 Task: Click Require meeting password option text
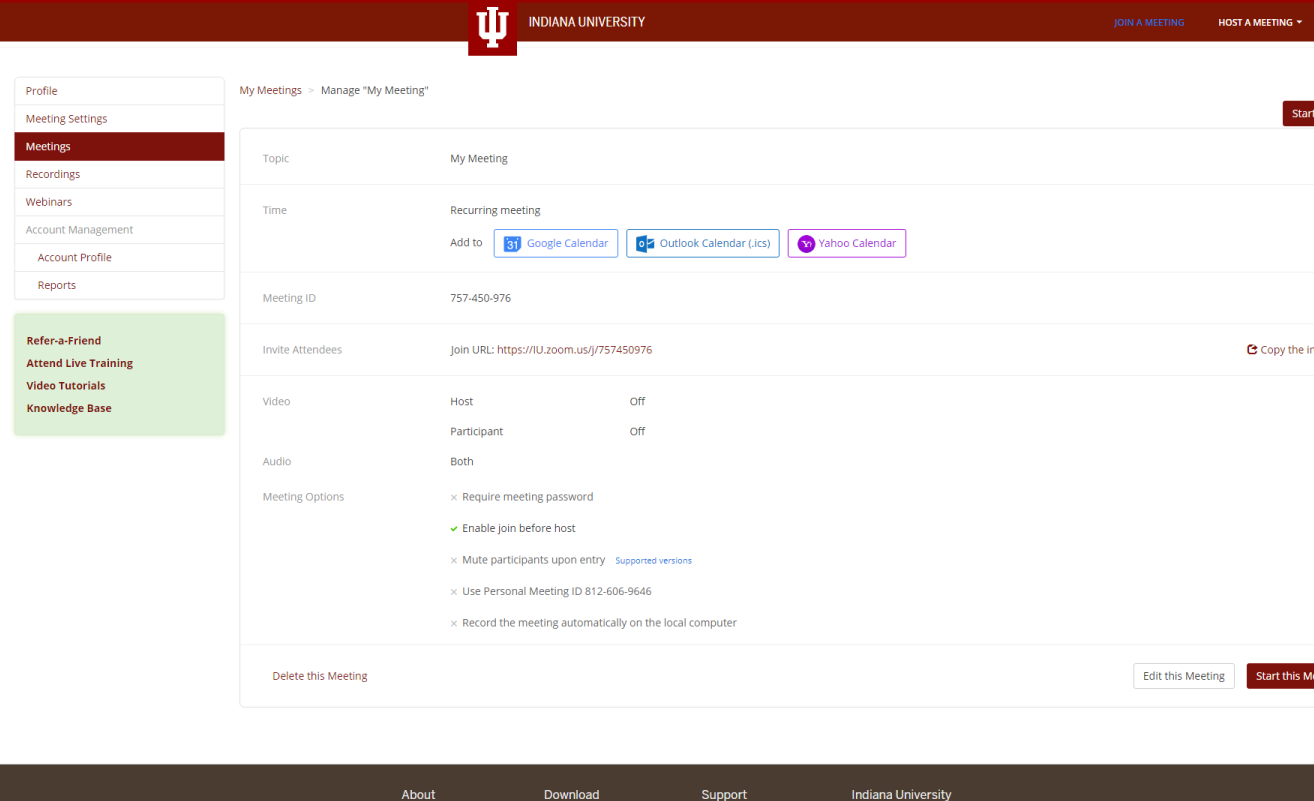click(527, 497)
